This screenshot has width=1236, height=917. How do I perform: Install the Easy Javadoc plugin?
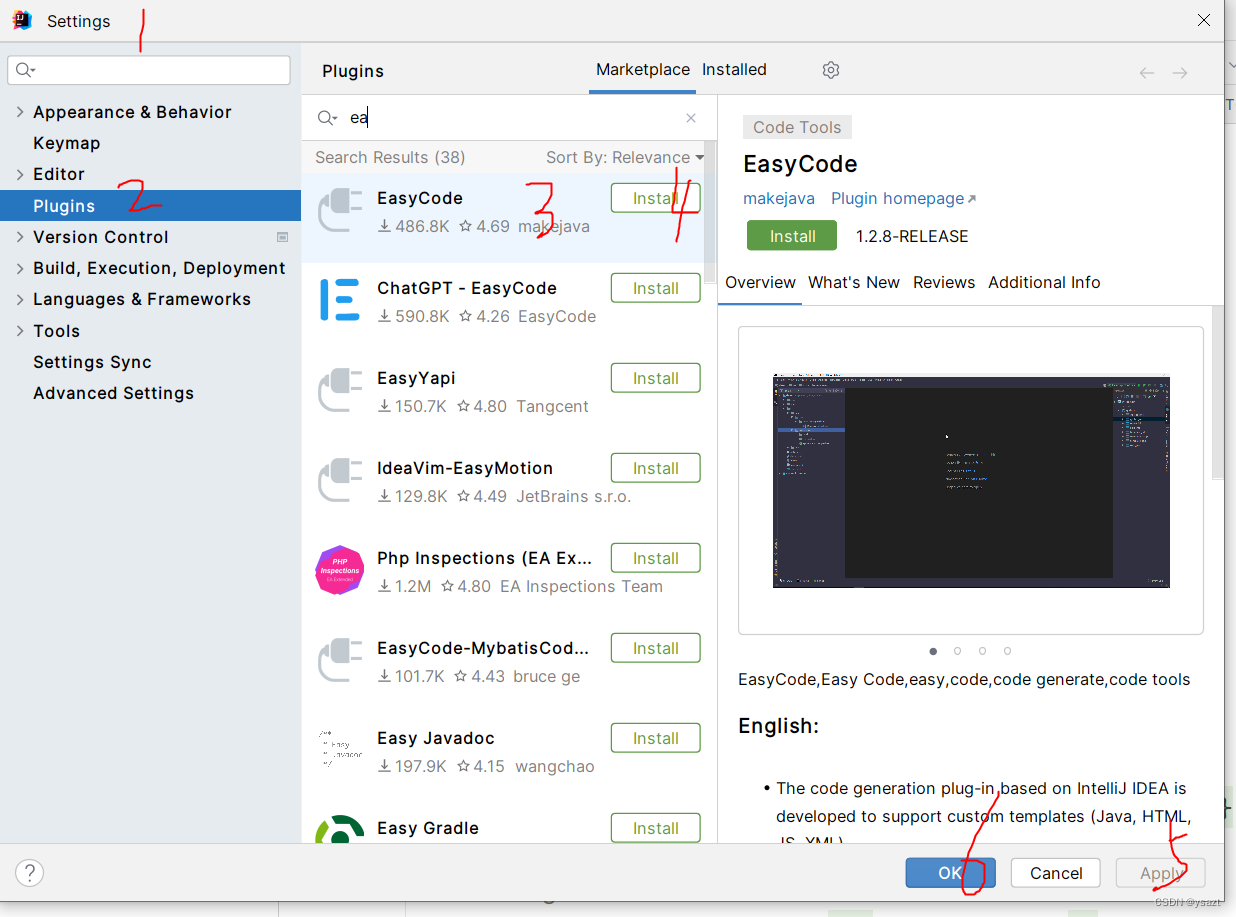pyautogui.click(x=656, y=738)
